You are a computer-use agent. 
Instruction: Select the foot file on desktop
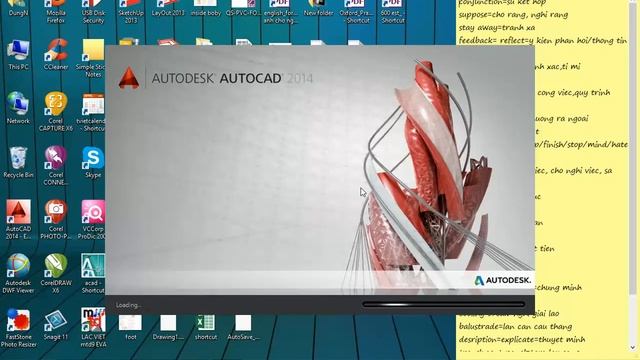[131, 327]
